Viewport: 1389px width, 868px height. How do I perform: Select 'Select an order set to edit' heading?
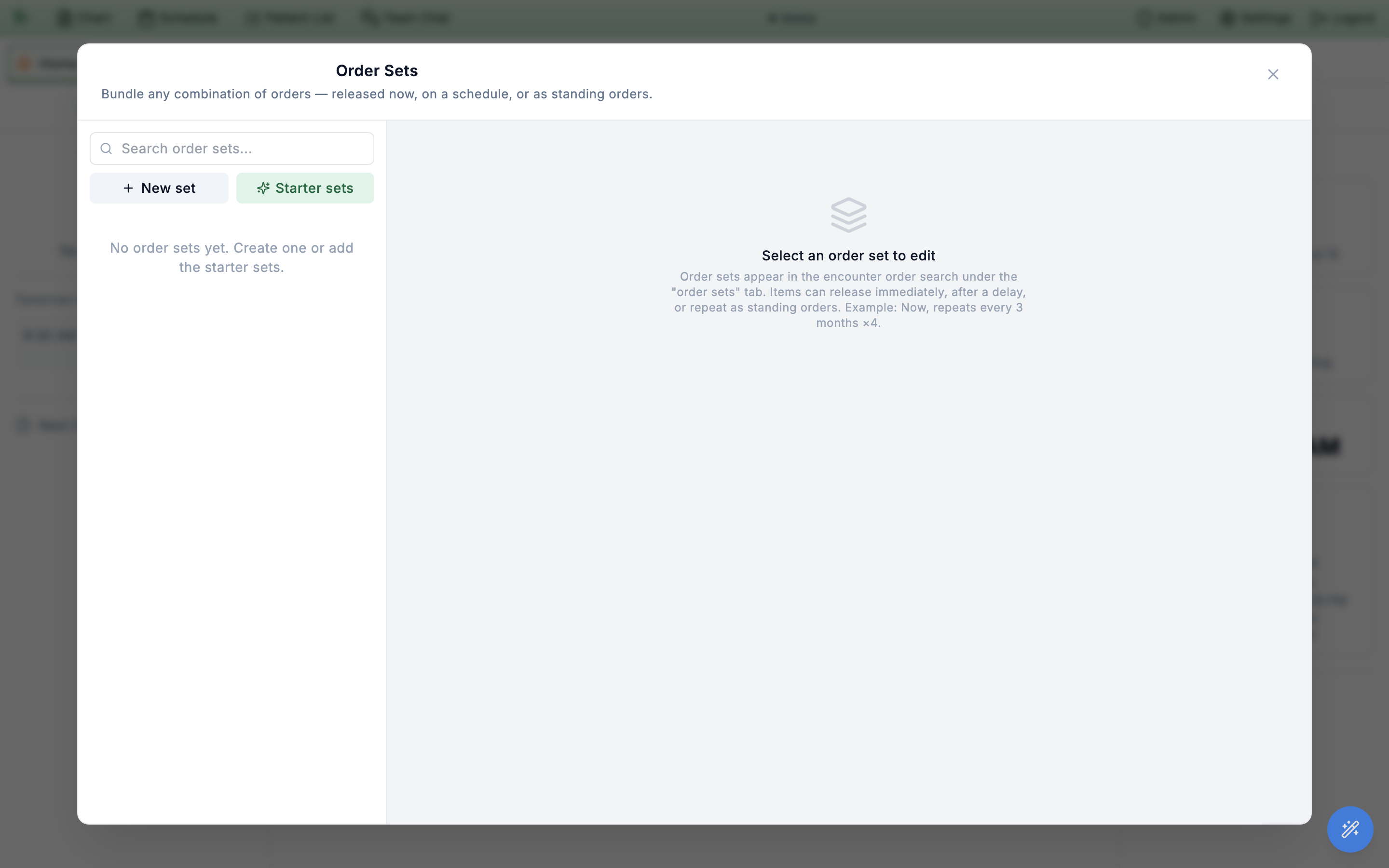click(848, 256)
